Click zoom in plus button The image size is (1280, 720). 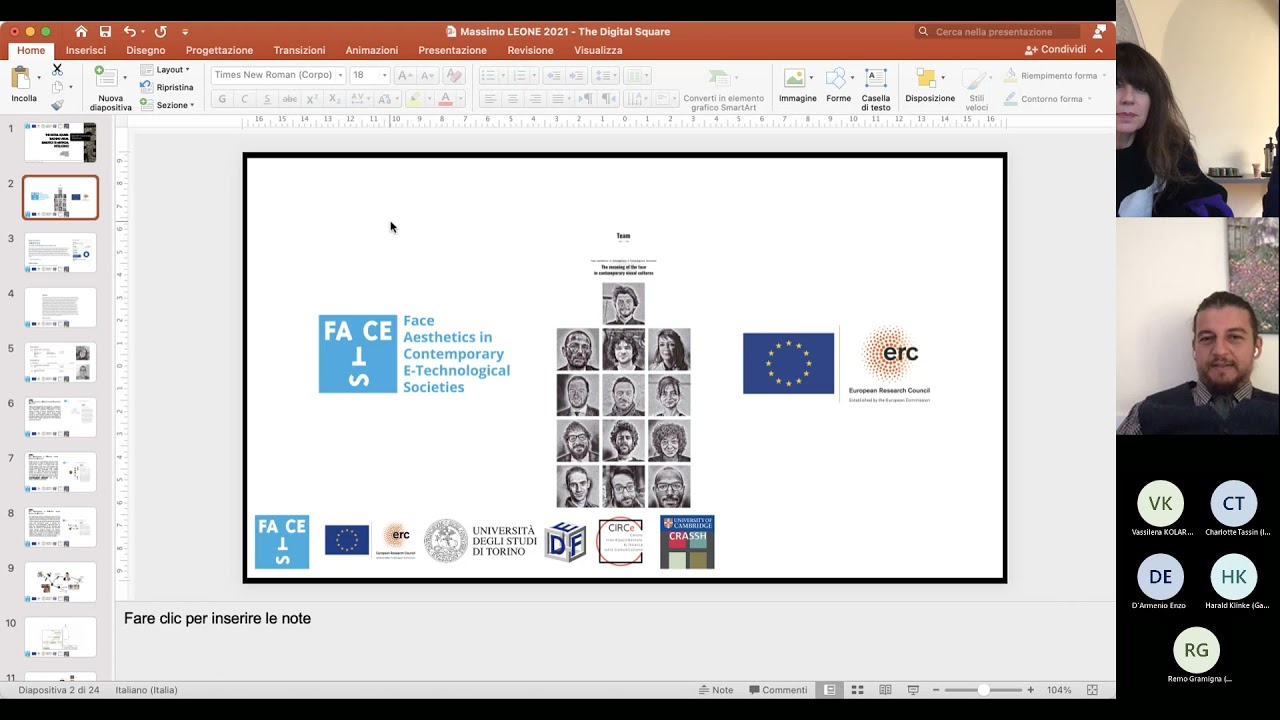pos(1031,690)
